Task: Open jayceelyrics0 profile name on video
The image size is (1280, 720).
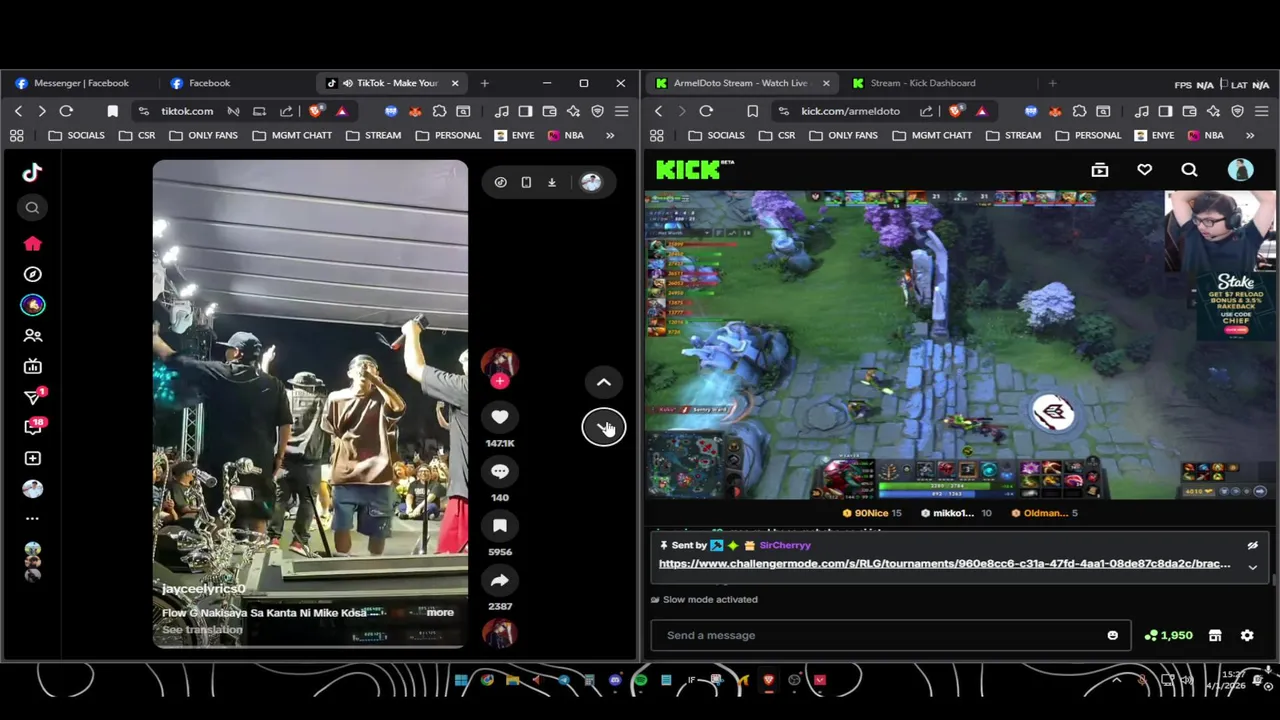Action: pyautogui.click(x=203, y=589)
